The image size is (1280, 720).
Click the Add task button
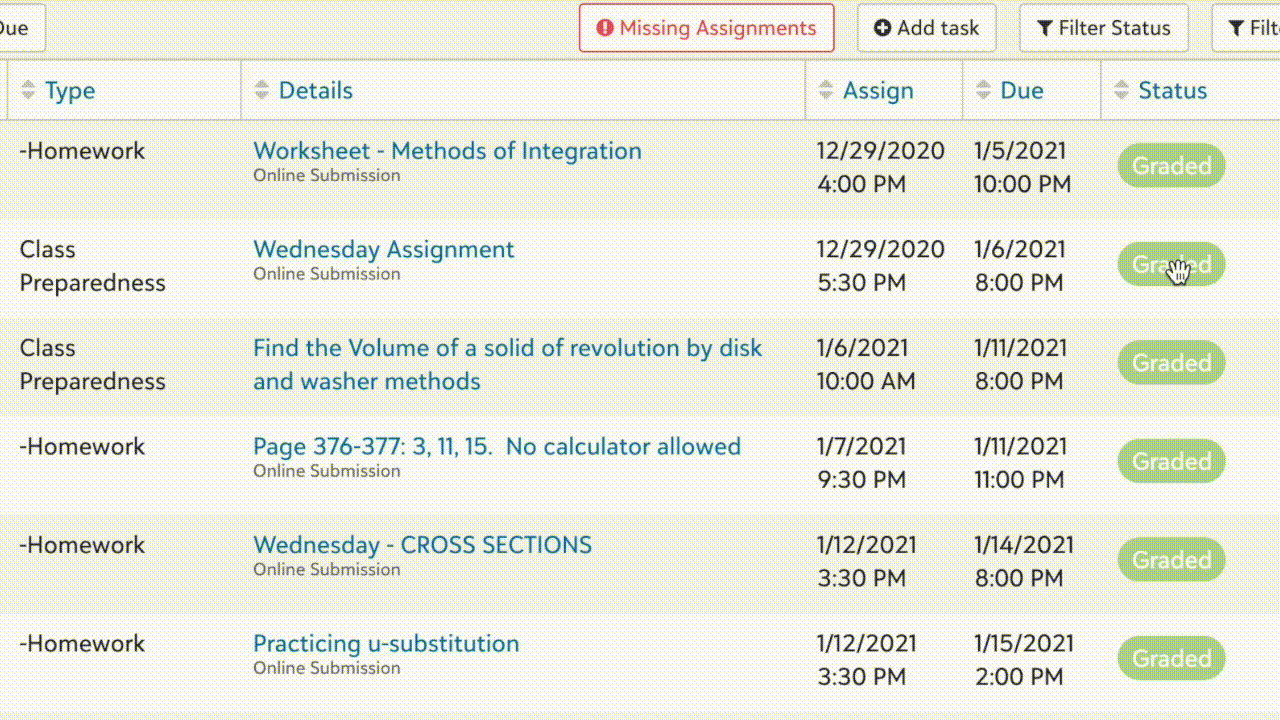pos(926,28)
